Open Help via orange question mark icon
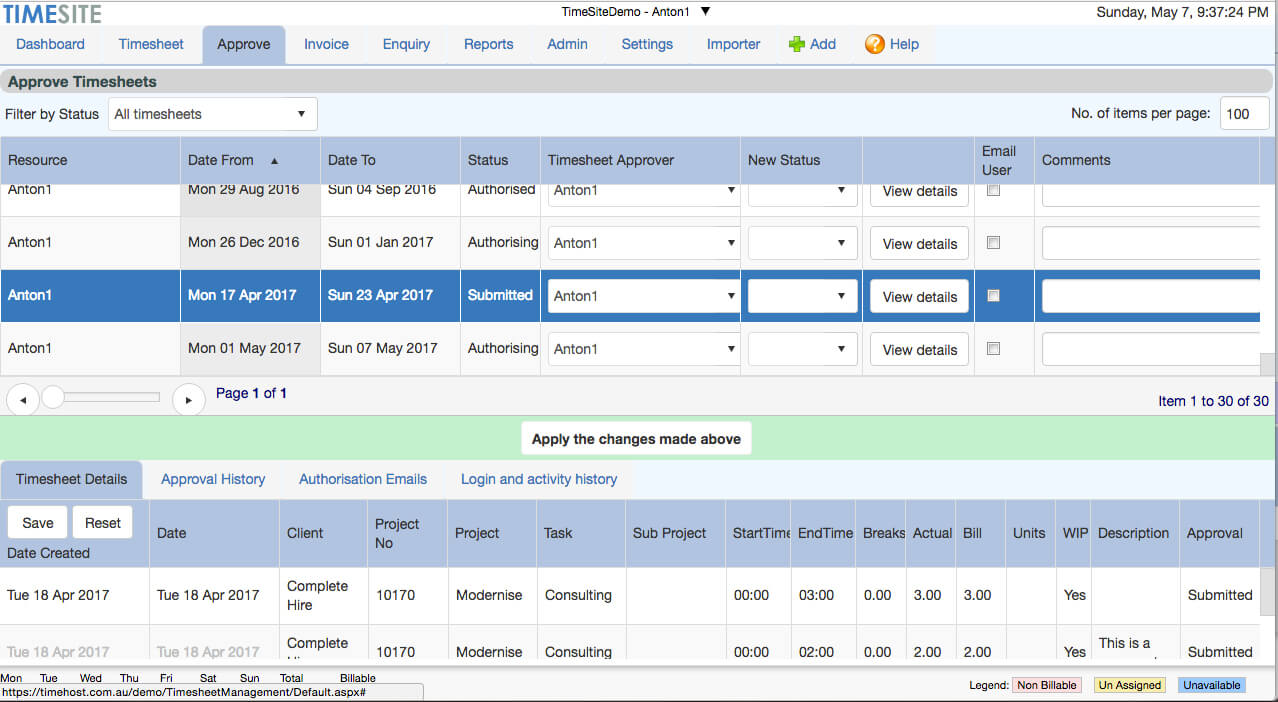 [x=874, y=44]
